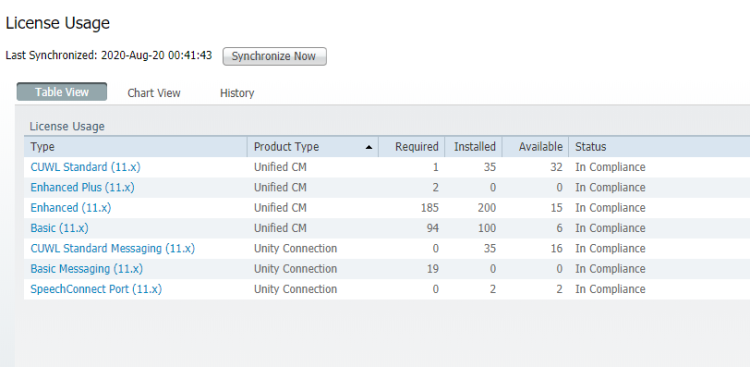Screen dimensions: 750x367
Task: Select In Compliance status in Basic Messaging row
Action: pyautogui.click(x=610, y=269)
